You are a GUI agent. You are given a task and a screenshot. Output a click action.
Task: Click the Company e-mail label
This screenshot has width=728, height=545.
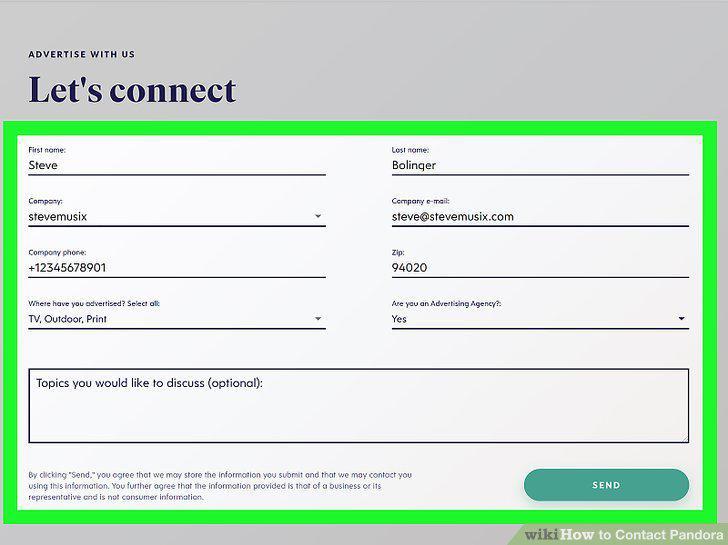coord(420,201)
